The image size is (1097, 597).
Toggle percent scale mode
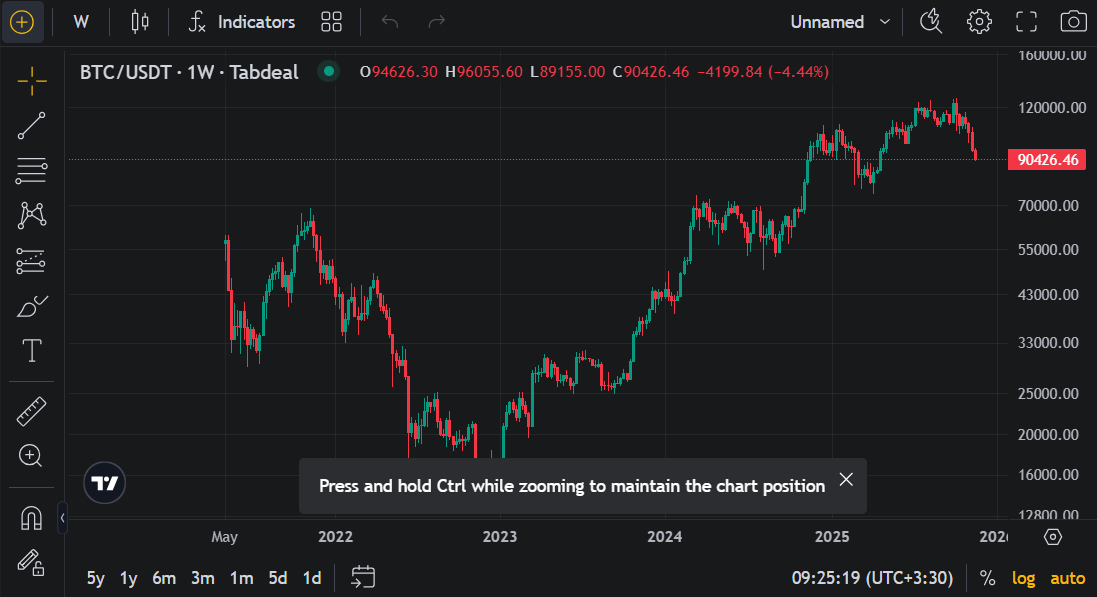coord(987,578)
